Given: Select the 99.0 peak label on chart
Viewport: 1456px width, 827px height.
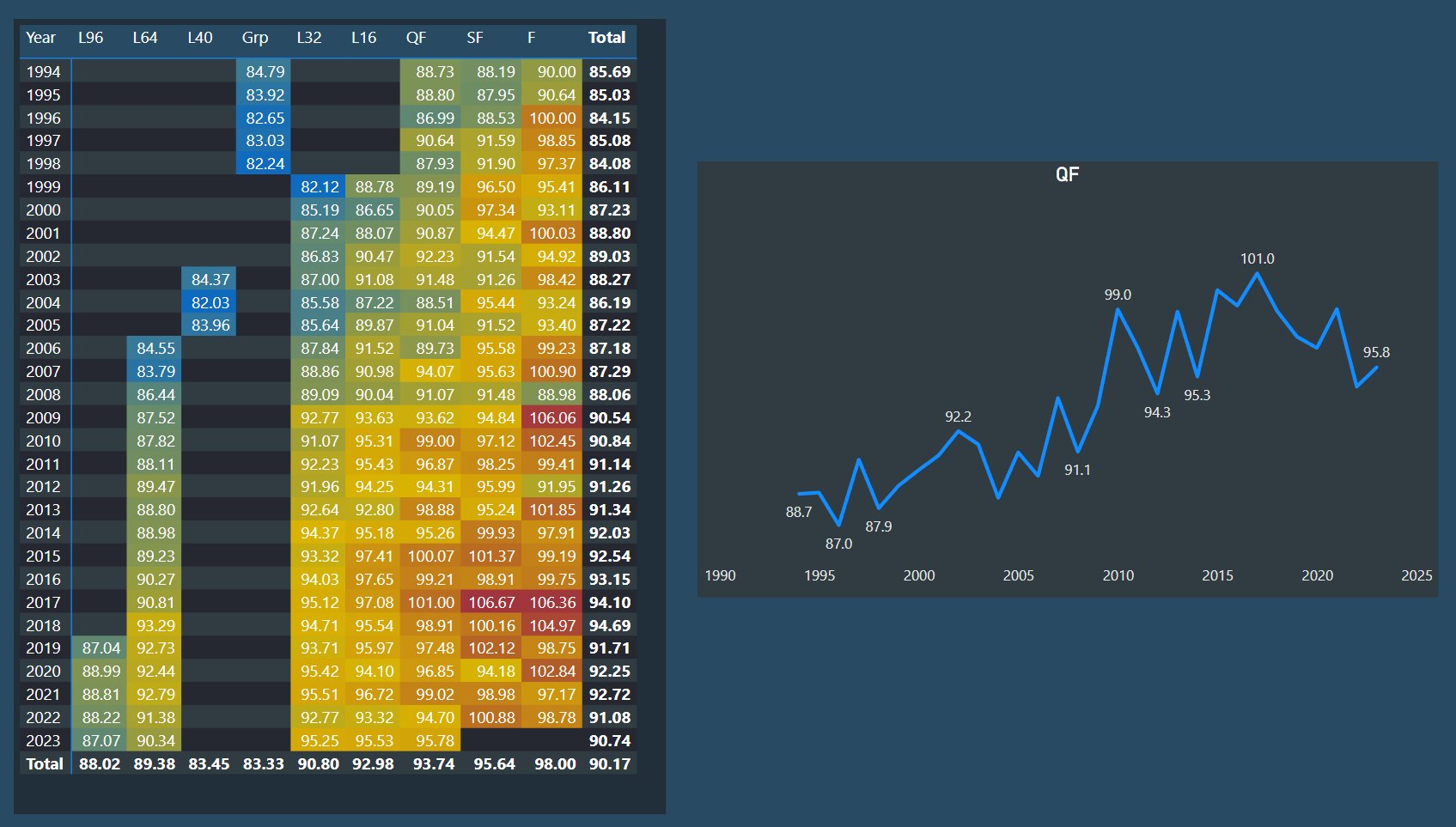Looking at the screenshot, I should tap(1118, 295).
